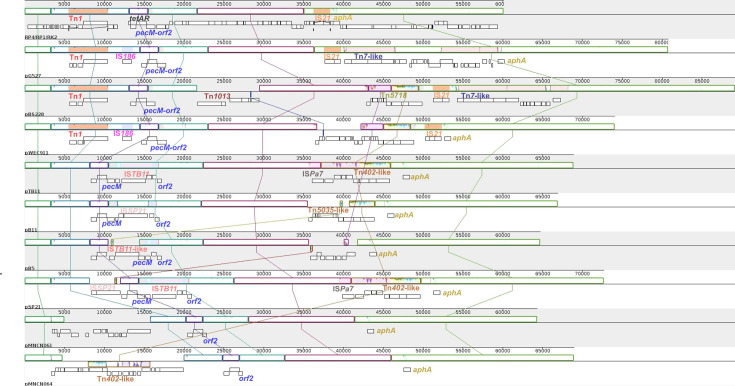Select the ISPa7 label in pTB11 track
Screen dimensions: 735x386
coord(313,174)
